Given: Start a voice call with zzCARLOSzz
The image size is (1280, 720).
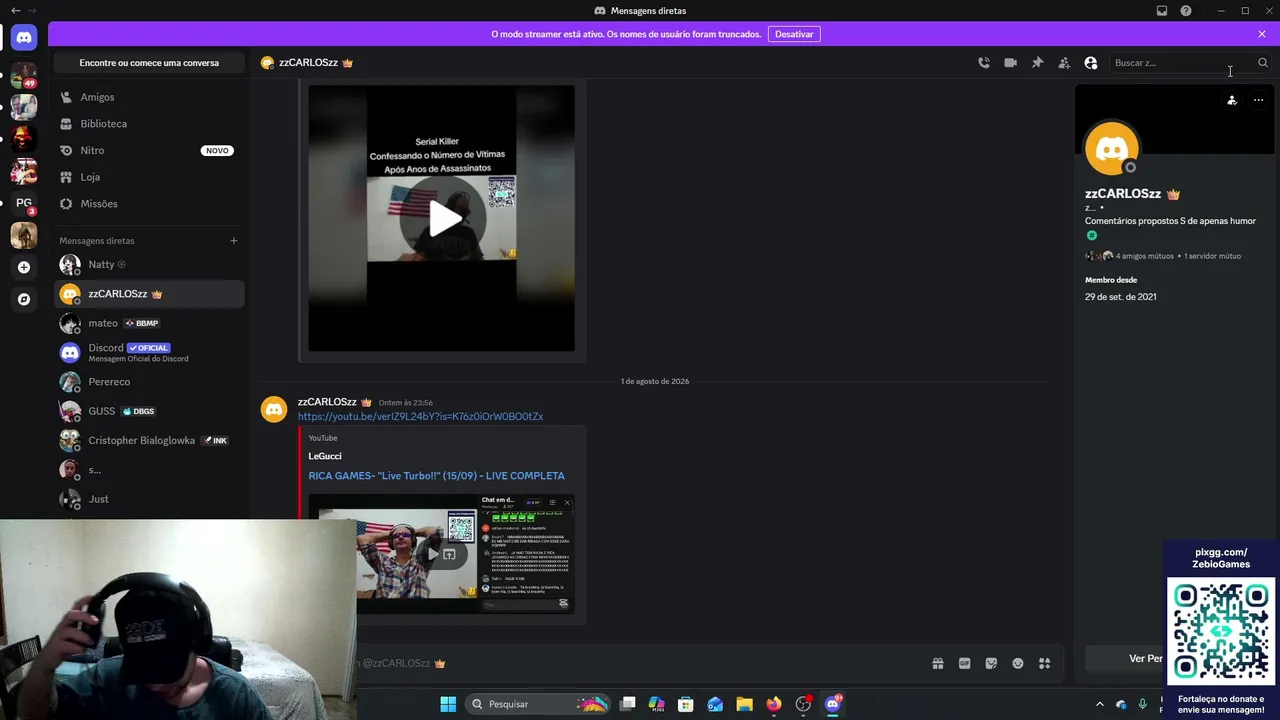Looking at the screenshot, I should click(984, 63).
